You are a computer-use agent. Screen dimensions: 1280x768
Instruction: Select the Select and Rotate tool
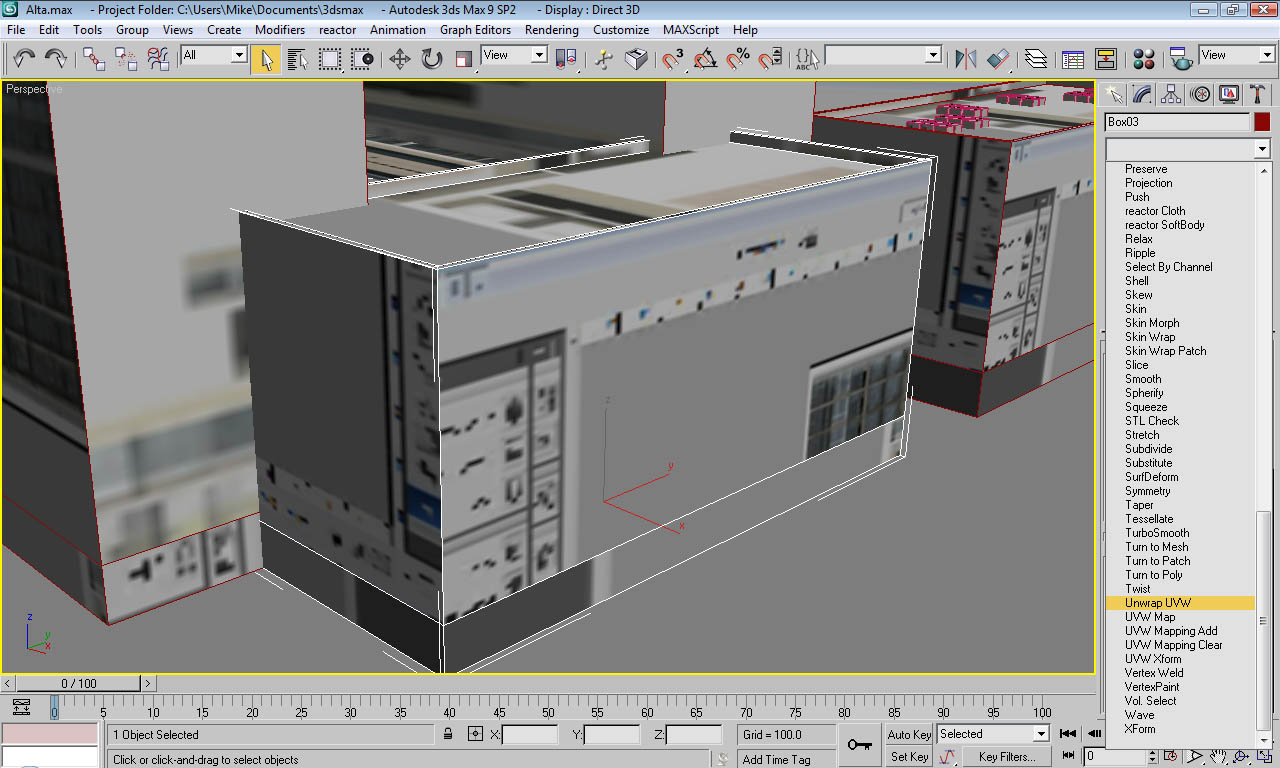click(431, 59)
